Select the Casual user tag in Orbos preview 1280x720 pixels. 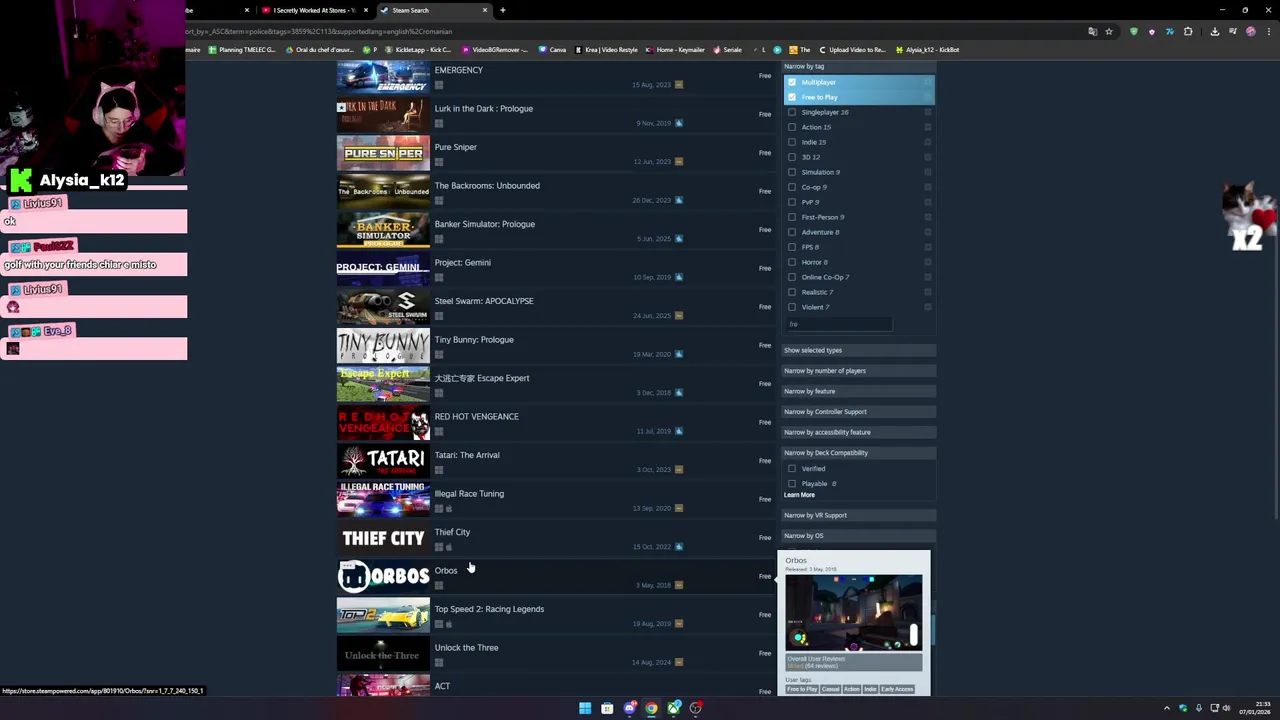(830, 689)
